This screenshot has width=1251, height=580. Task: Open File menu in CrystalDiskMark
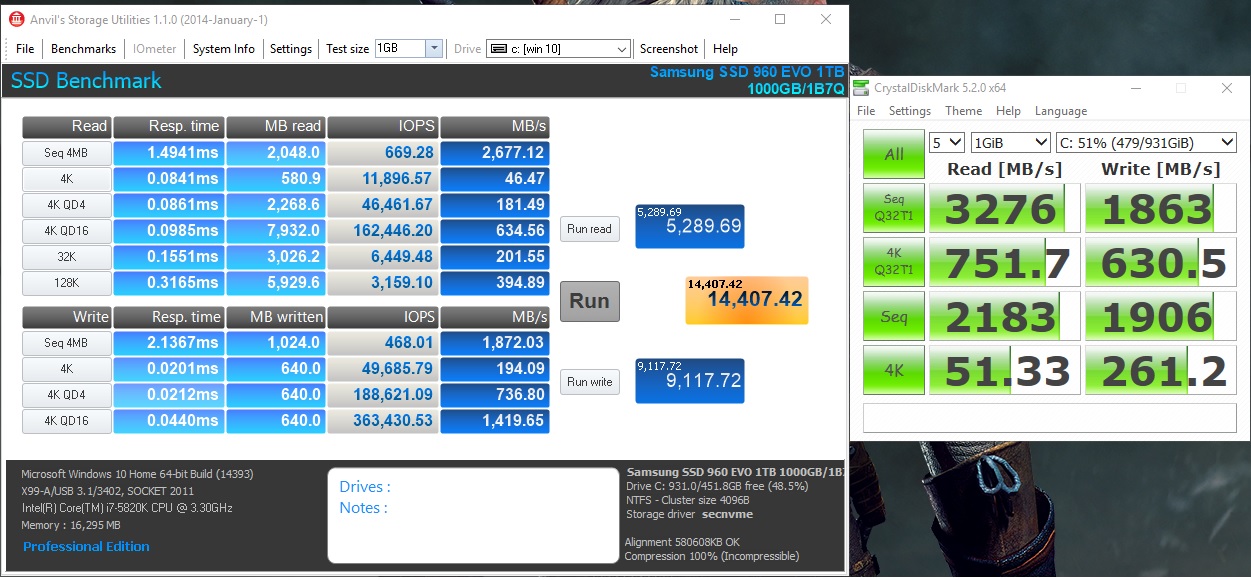pyautogui.click(x=866, y=111)
